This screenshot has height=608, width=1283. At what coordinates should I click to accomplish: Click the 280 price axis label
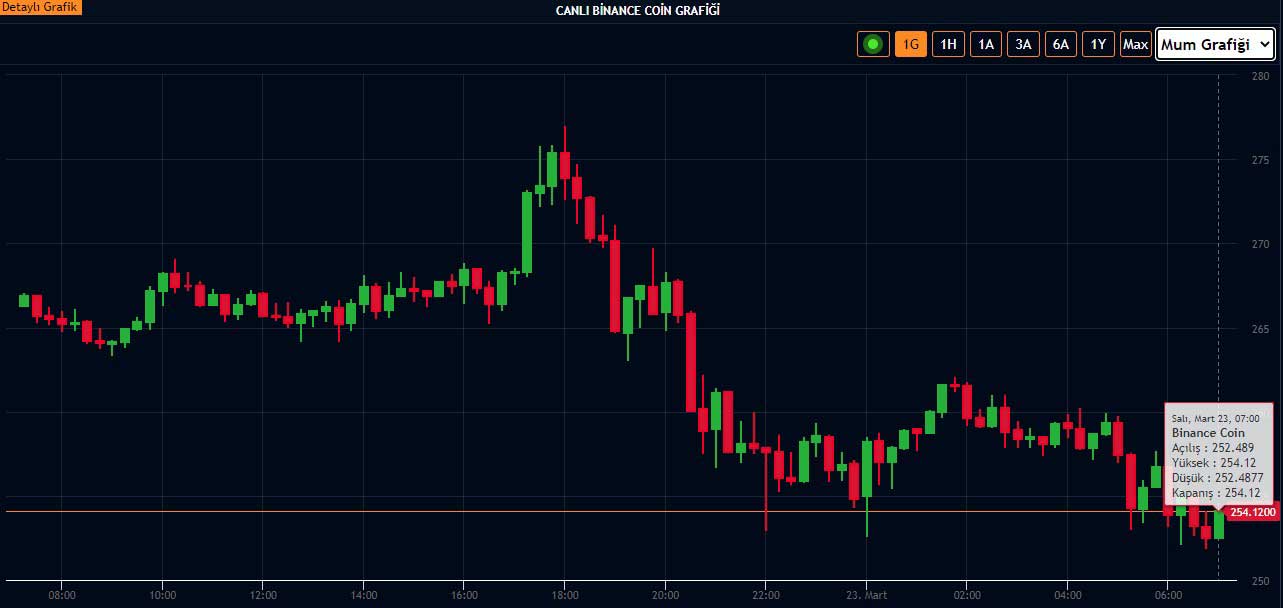(1259, 76)
